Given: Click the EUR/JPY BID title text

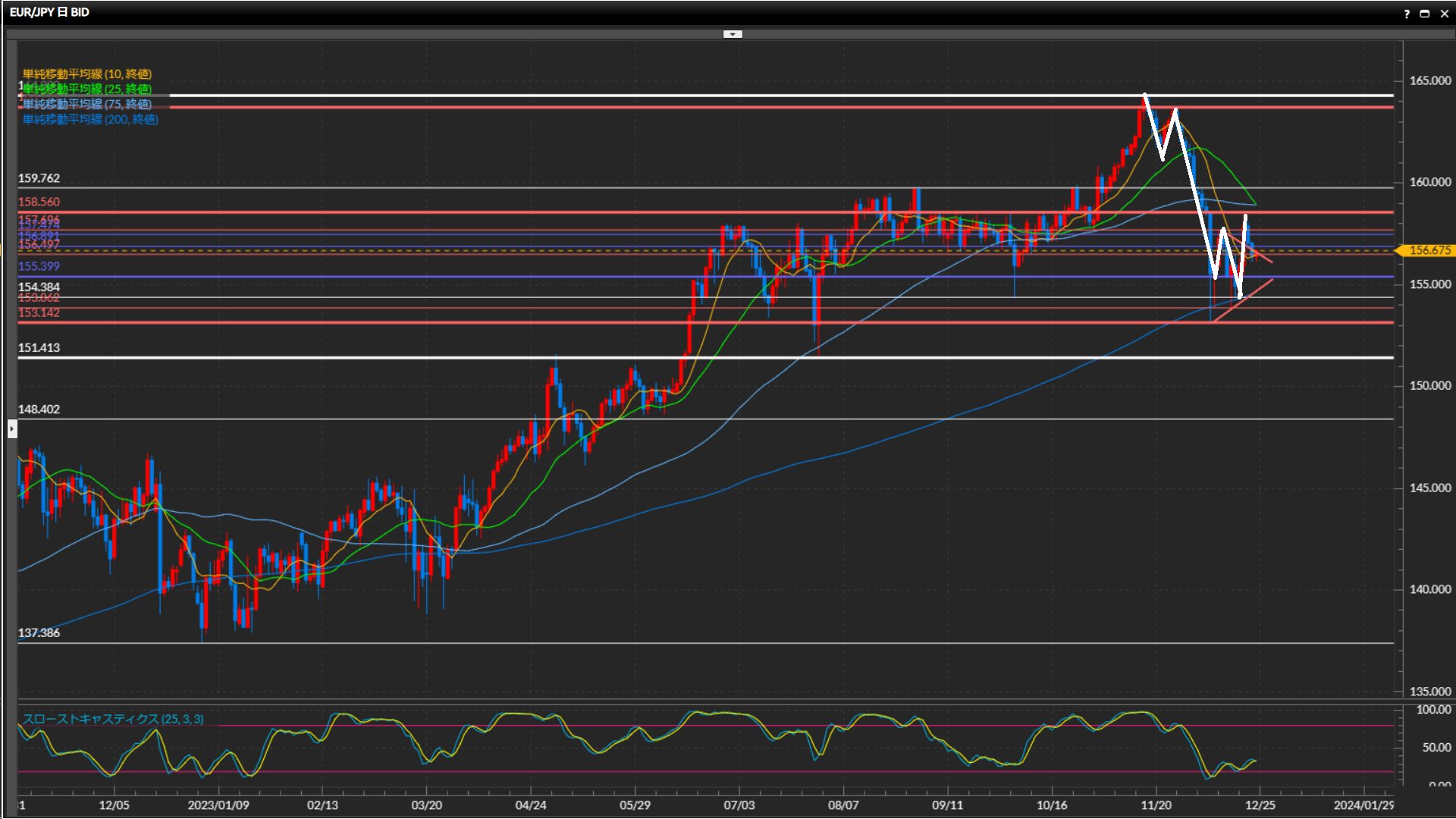Looking at the screenshot, I should click(x=49, y=12).
